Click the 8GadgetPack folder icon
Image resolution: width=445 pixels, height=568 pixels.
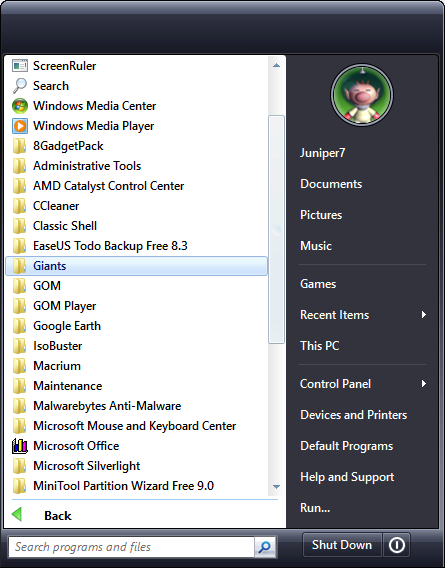click(x=20, y=146)
